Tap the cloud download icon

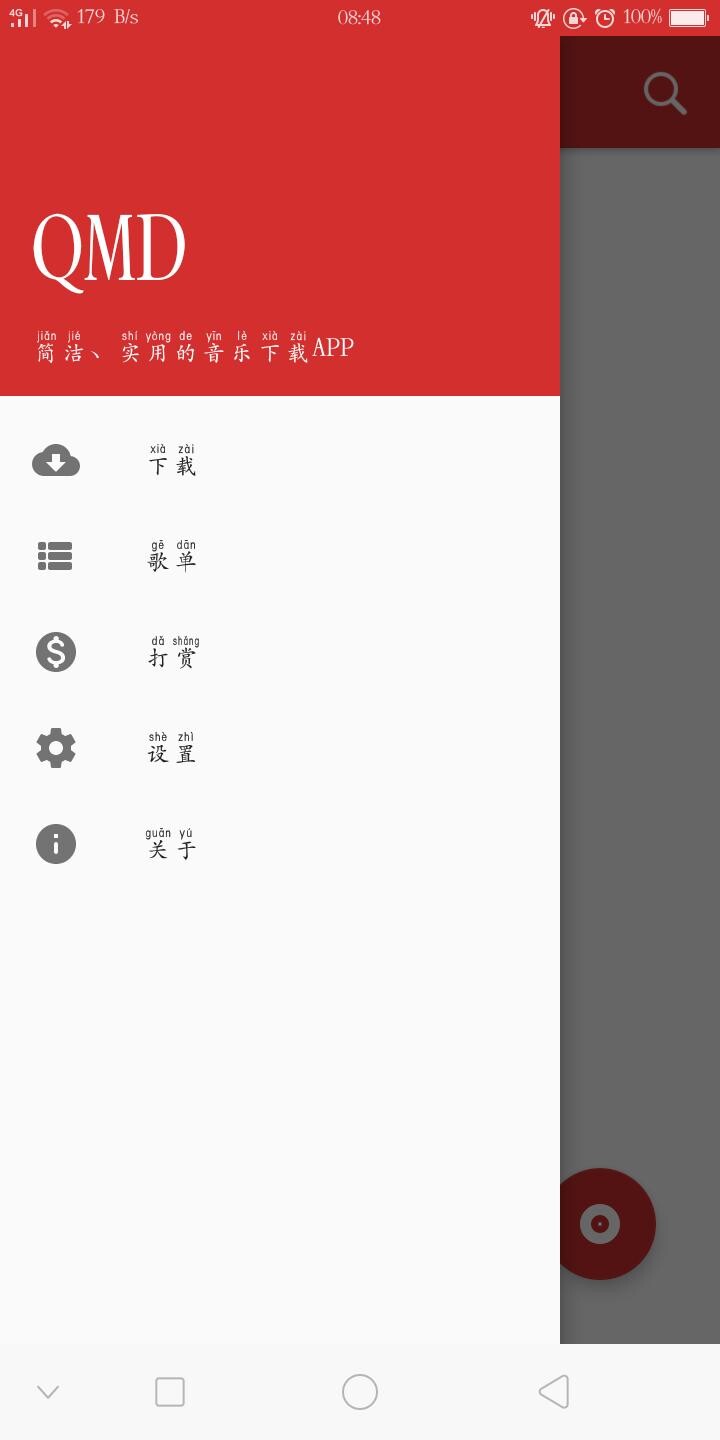pos(56,460)
